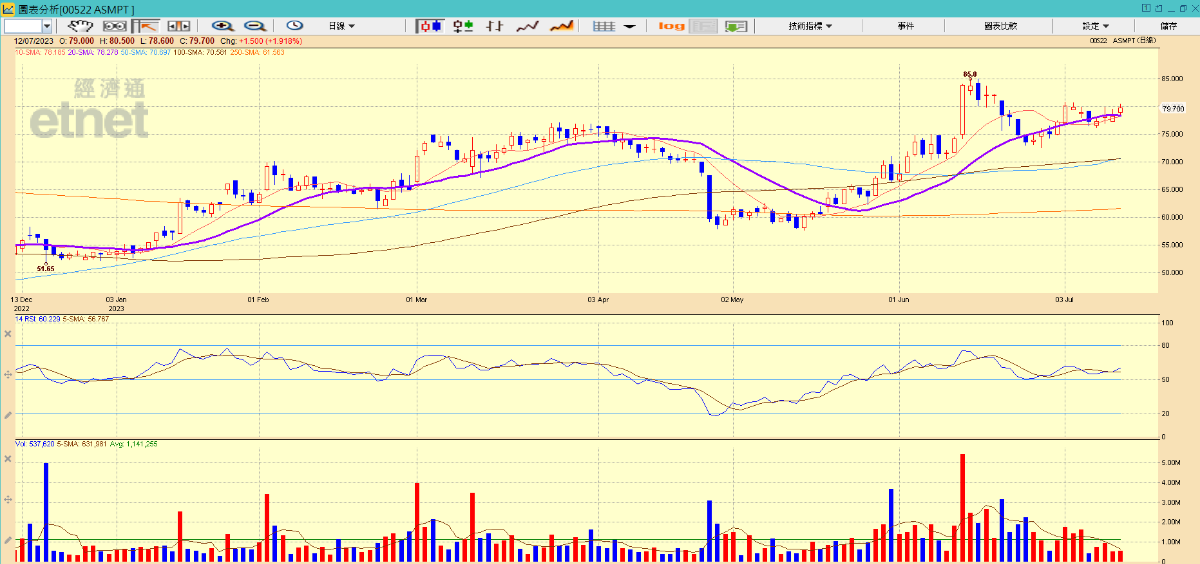Edit the volume panel with pencil icon
The image size is (1200, 564).
click(8, 540)
